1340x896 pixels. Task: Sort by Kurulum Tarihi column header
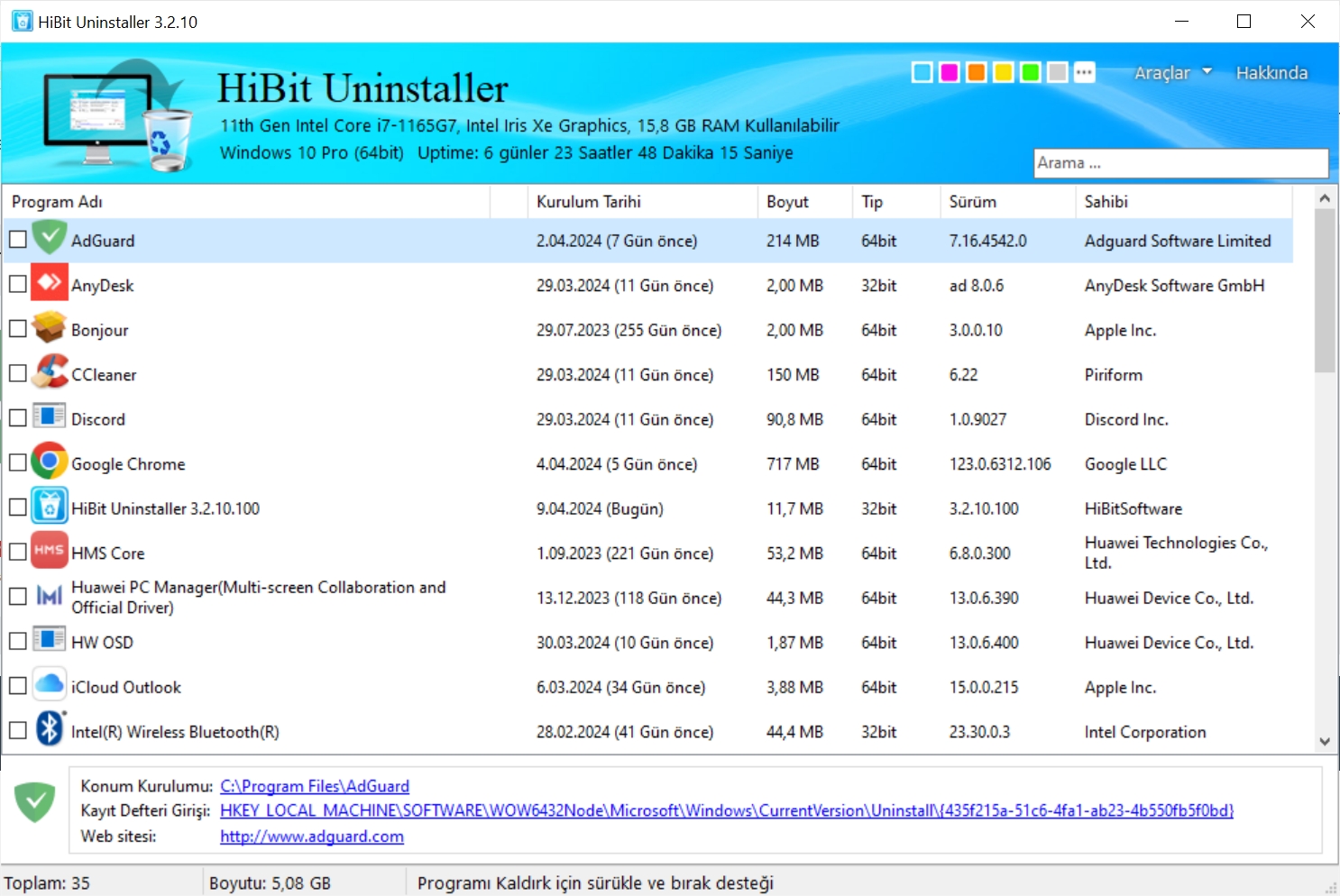click(642, 202)
